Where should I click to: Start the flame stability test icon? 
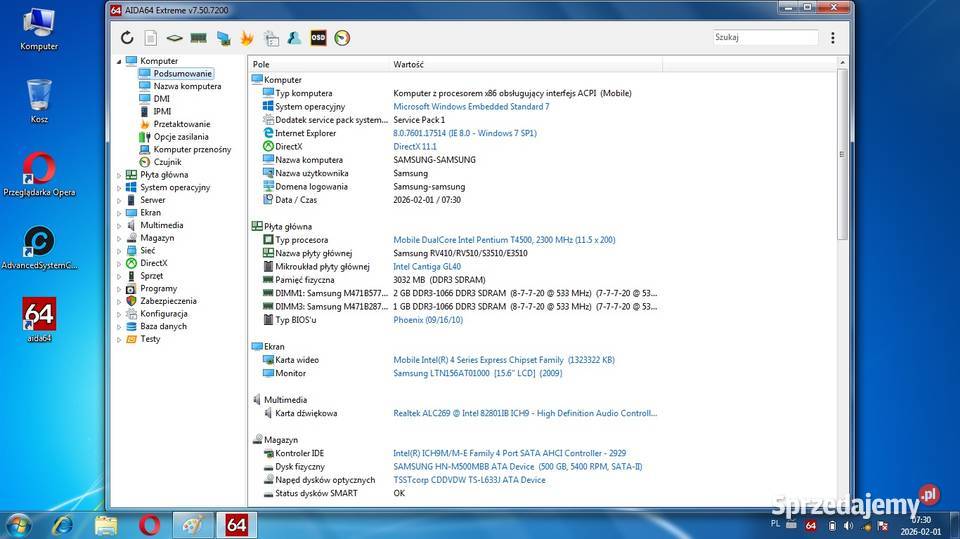pos(247,38)
